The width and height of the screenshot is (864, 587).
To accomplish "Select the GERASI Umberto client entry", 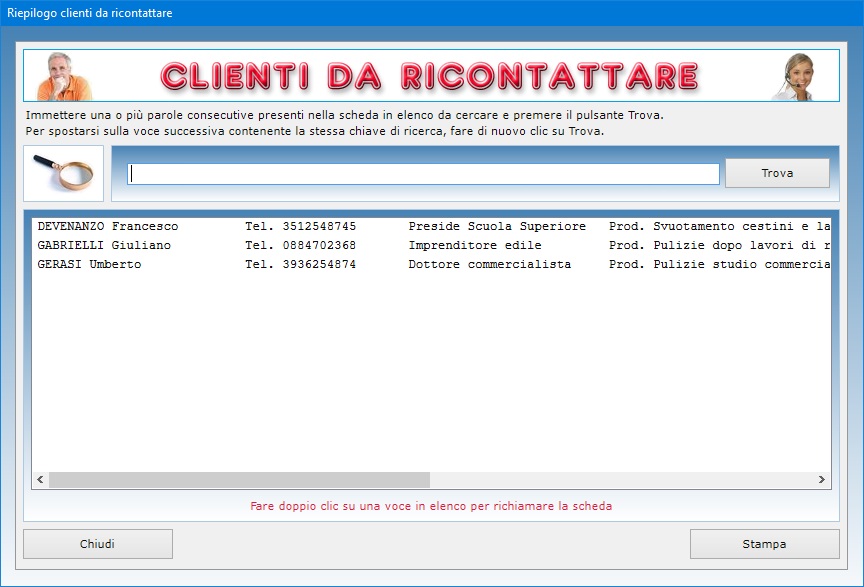I will [89, 264].
